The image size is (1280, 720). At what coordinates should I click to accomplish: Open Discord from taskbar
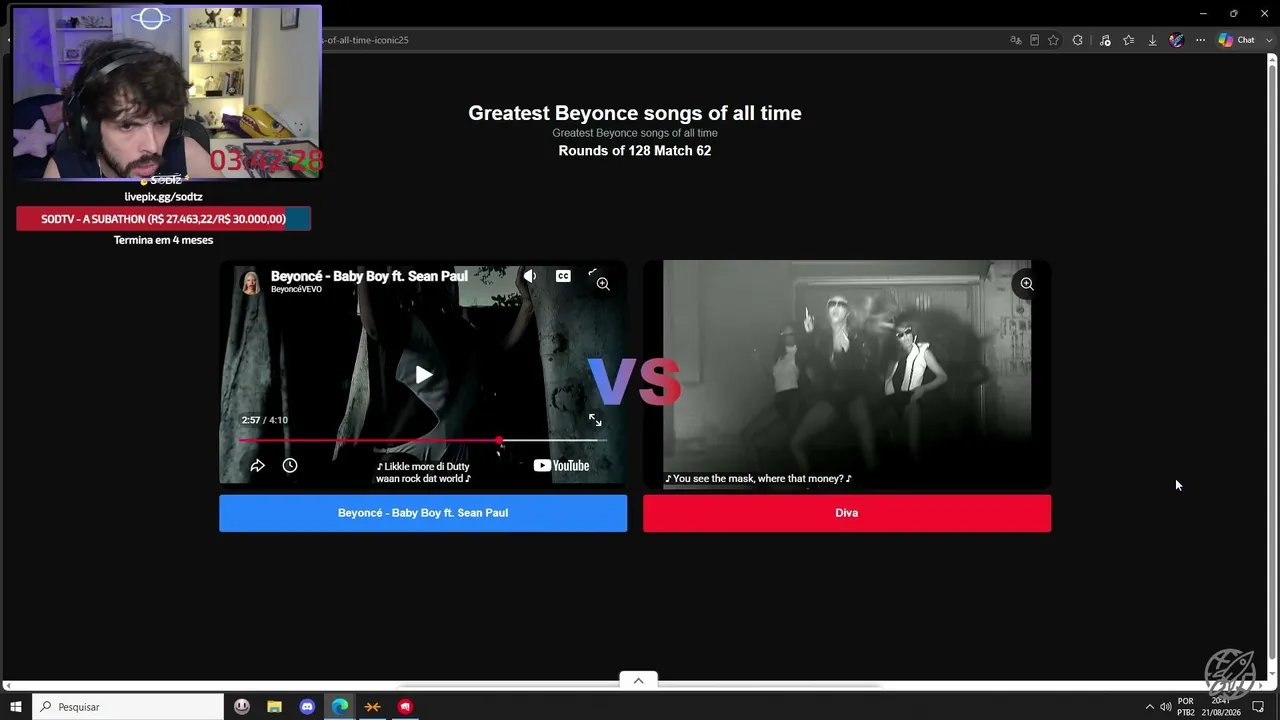pos(307,707)
